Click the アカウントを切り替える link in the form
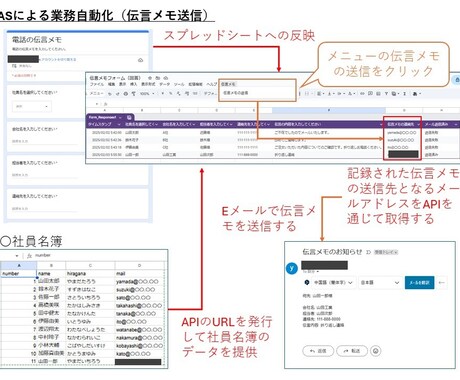The width and height of the screenshot is (460, 380). [x=58, y=59]
